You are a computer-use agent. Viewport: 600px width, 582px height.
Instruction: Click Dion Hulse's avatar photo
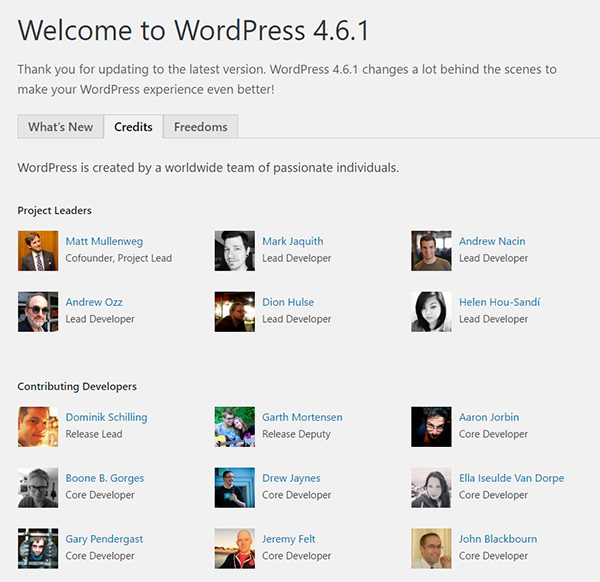point(235,311)
